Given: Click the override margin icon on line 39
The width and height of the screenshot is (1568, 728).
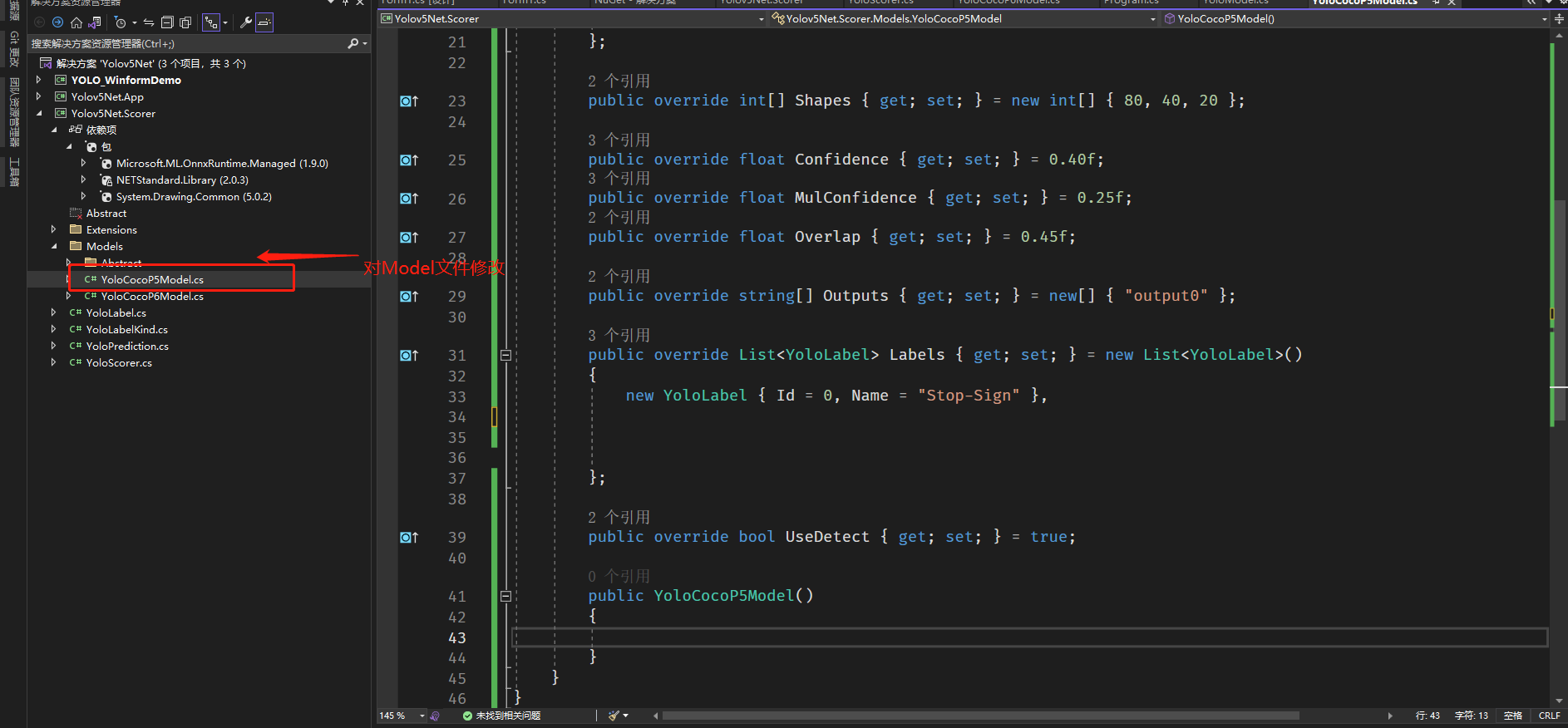Looking at the screenshot, I should 409,537.
